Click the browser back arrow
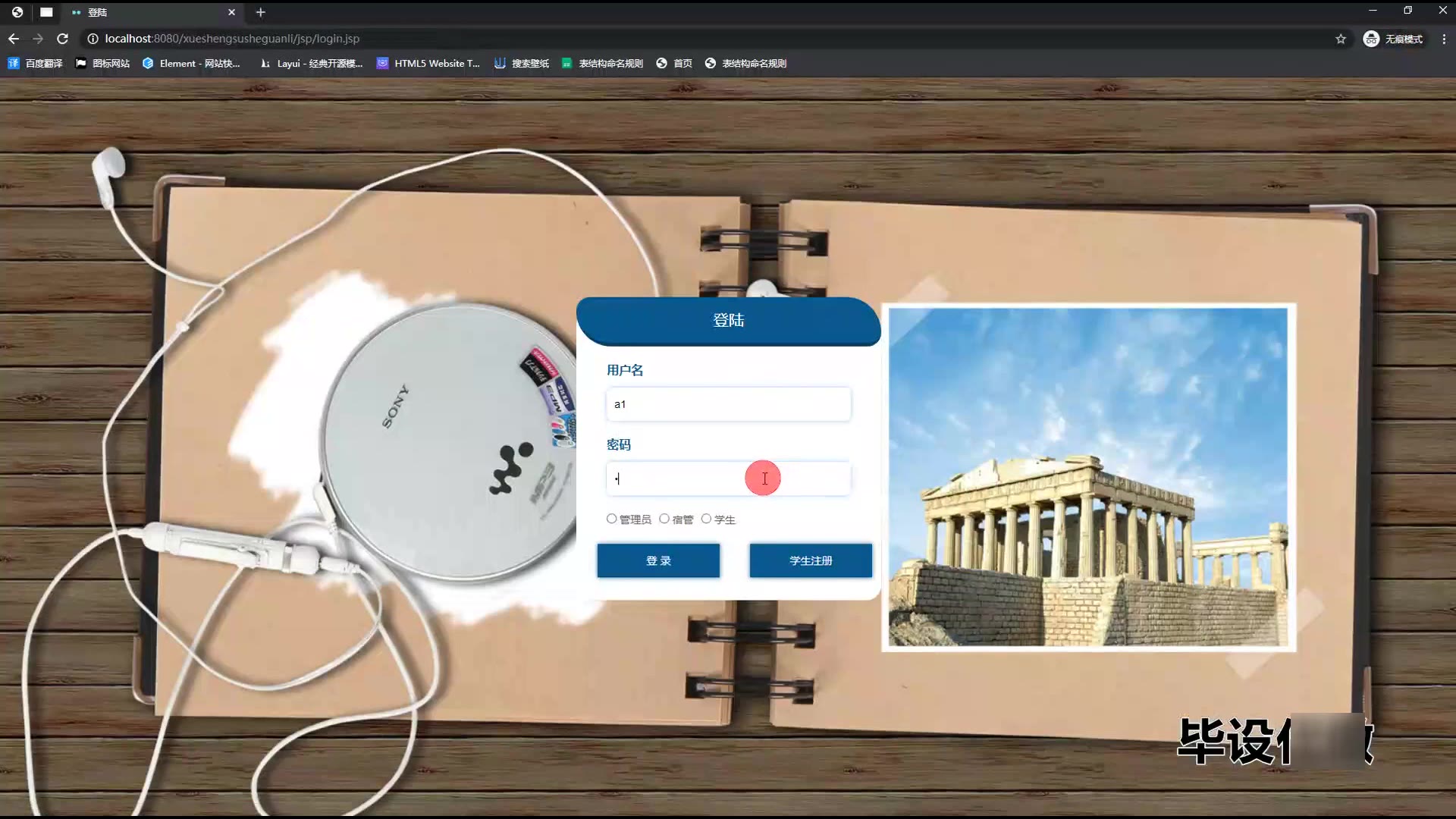 tap(14, 39)
